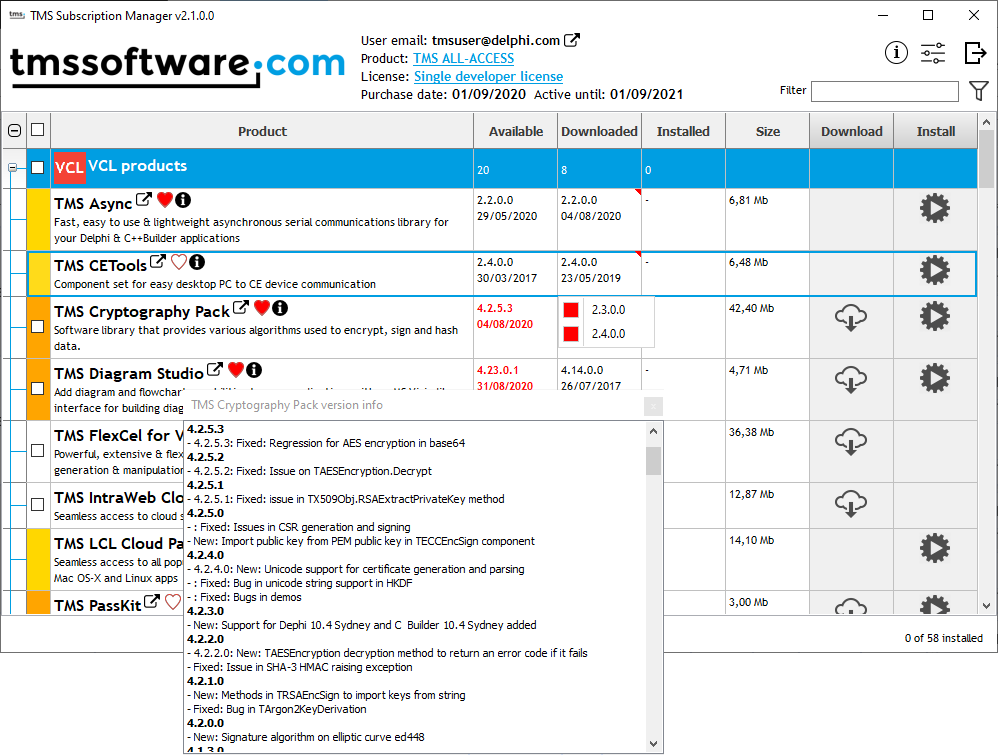Click the Download column header button
This screenshot has height=755, width=998.
click(x=852, y=131)
